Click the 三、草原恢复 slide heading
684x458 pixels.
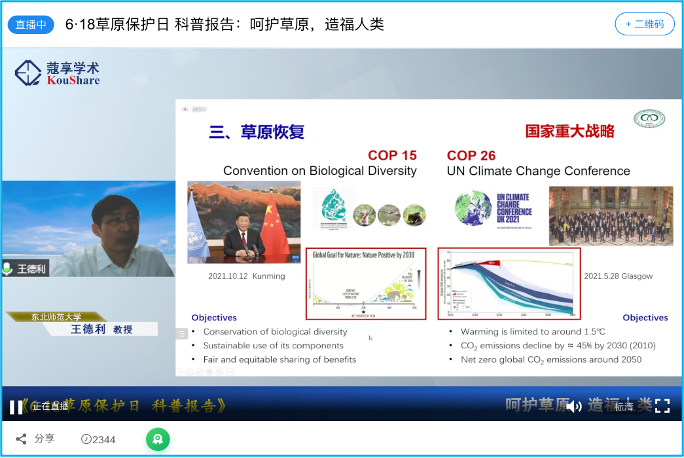pyautogui.click(x=256, y=132)
